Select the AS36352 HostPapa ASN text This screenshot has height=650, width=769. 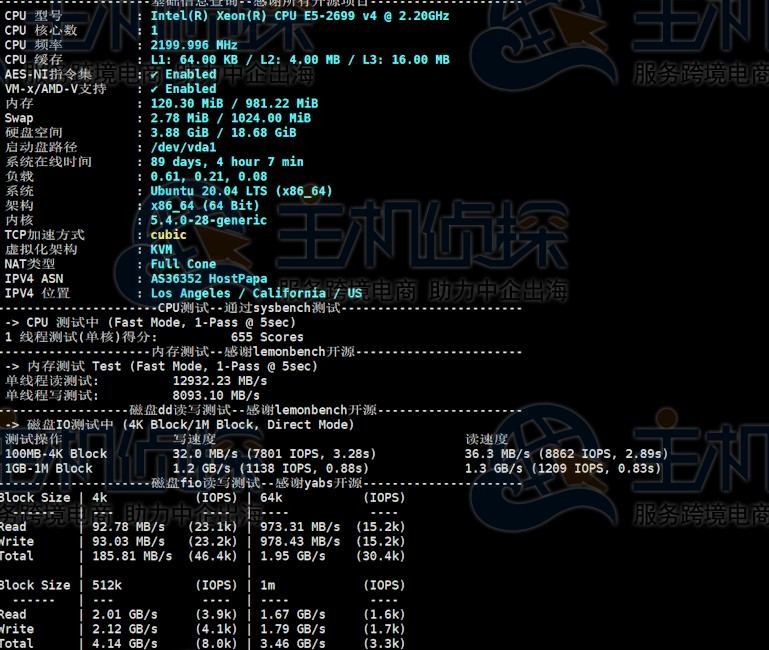[208, 279]
